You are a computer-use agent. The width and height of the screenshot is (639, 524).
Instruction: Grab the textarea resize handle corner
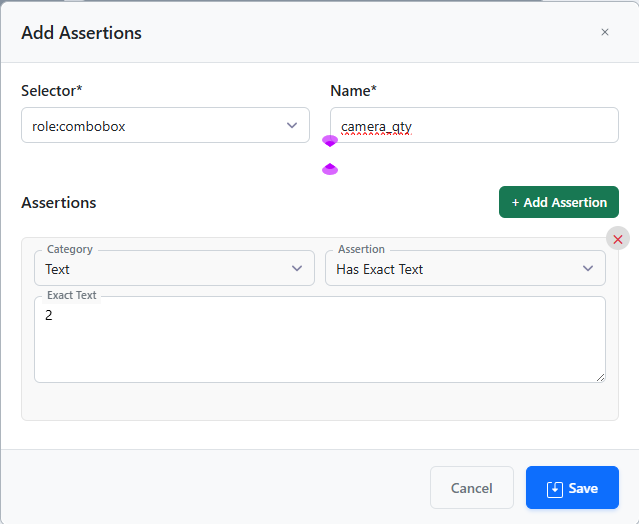point(600,377)
